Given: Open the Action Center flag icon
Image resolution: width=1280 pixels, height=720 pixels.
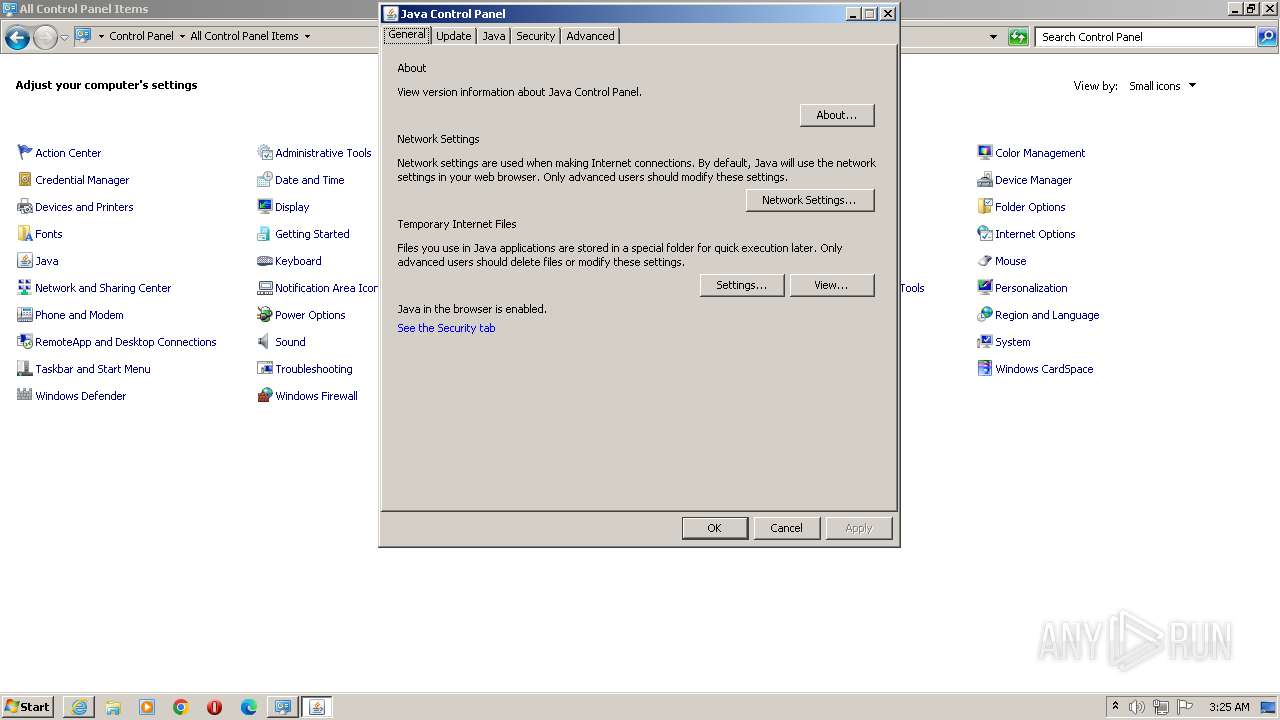Looking at the screenshot, I should pos(25,153).
